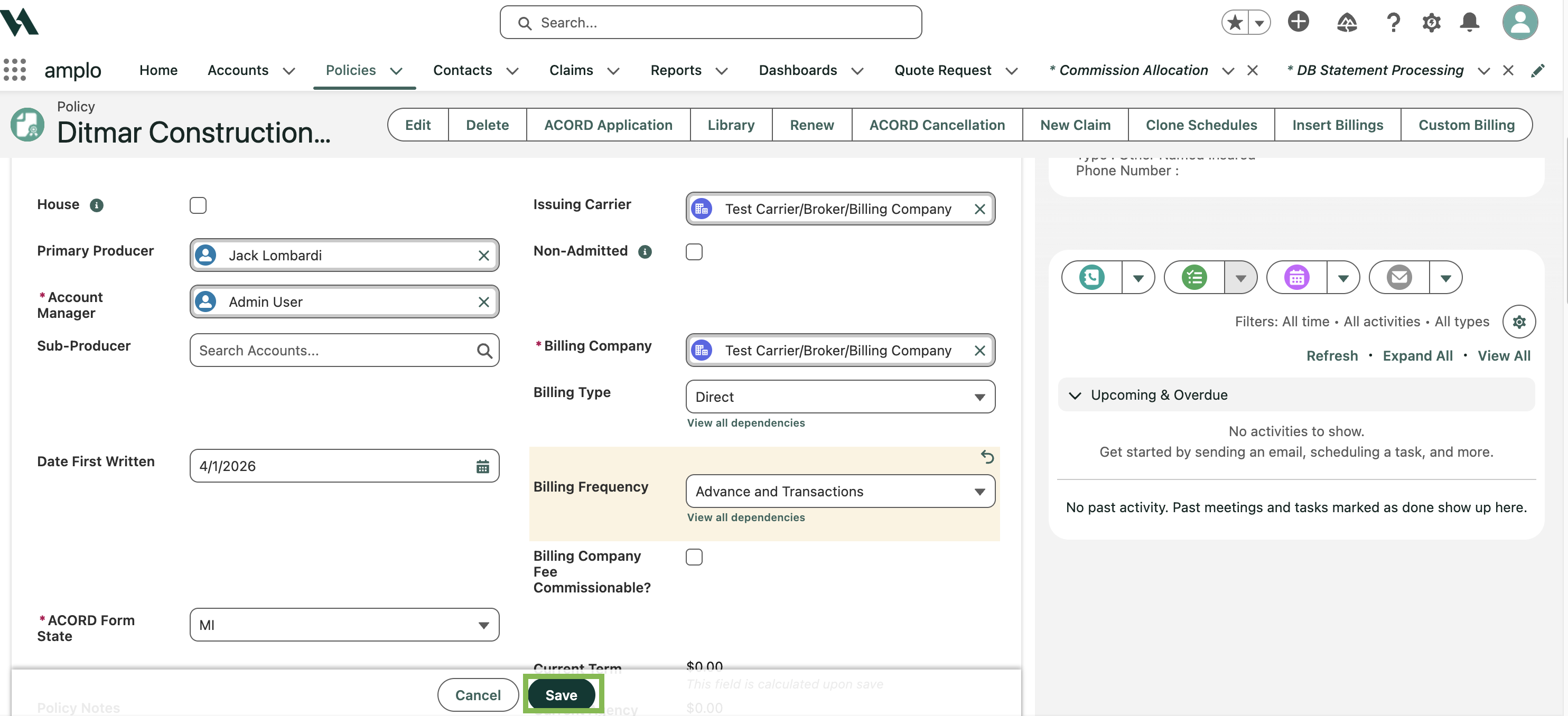The height and width of the screenshot is (716, 1568).
Task: Click Expand All in the activity panel
Action: click(1417, 356)
